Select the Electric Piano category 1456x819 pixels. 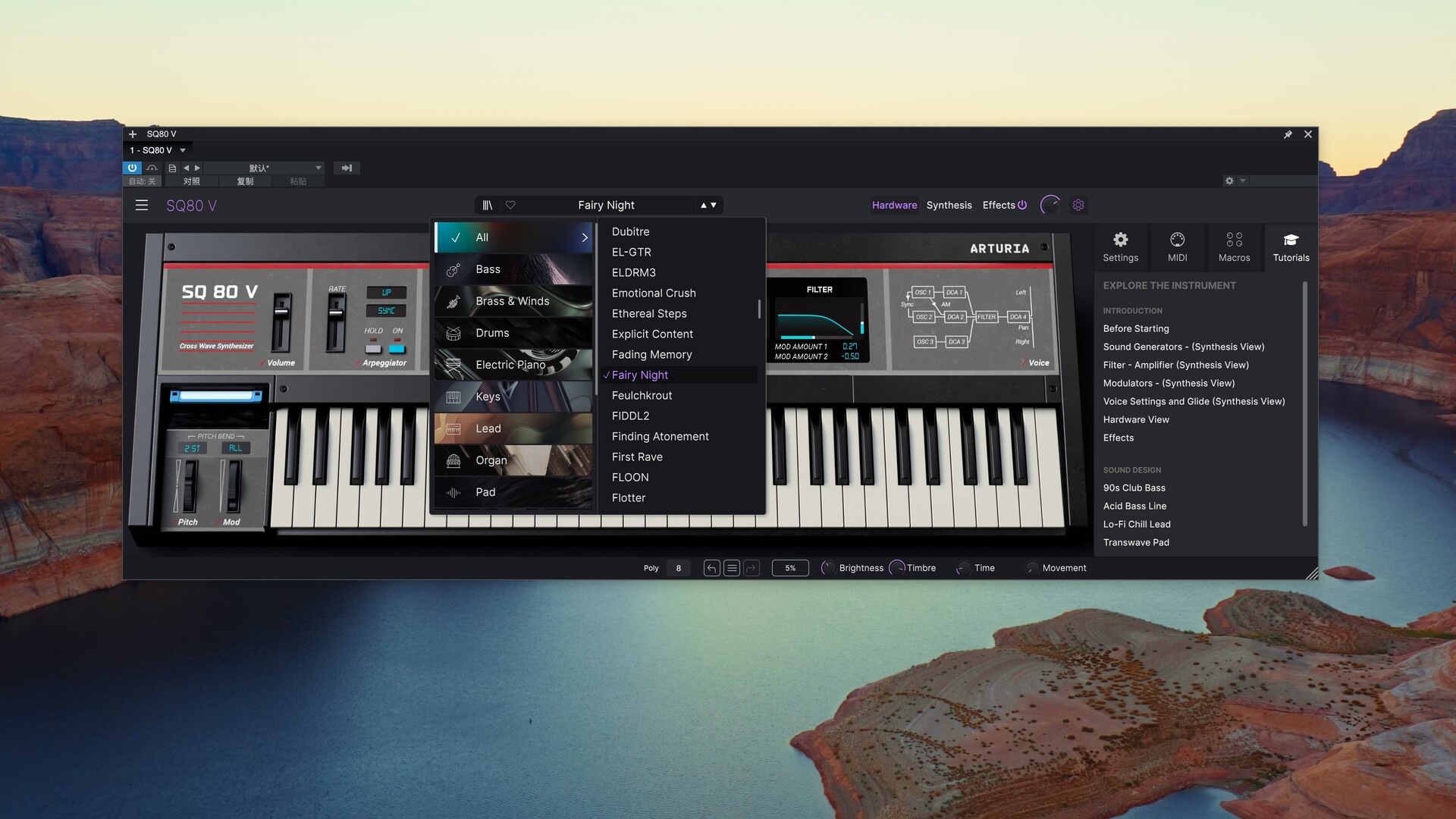pyautogui.click(x=513, y=365)
